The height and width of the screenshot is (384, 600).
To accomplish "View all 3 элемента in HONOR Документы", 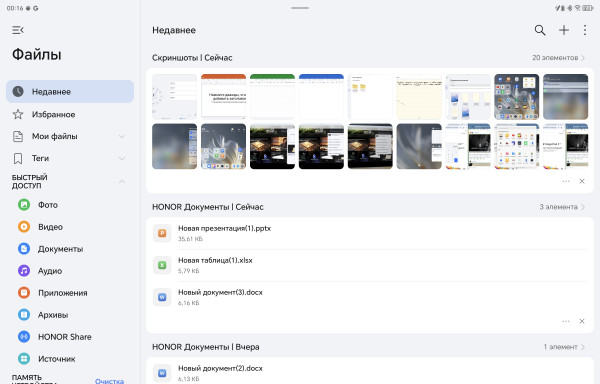I will point(562,207).
